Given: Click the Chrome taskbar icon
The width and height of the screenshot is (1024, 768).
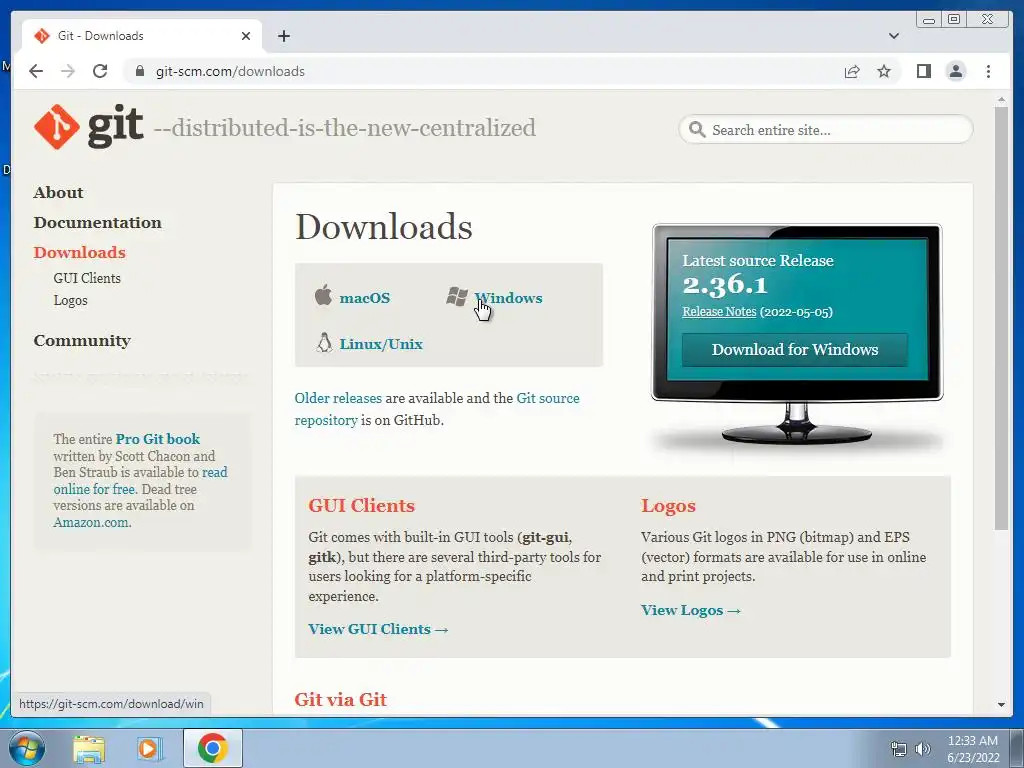Looking at the screenshot, I should pyautogui.click(x=213, y=748).
